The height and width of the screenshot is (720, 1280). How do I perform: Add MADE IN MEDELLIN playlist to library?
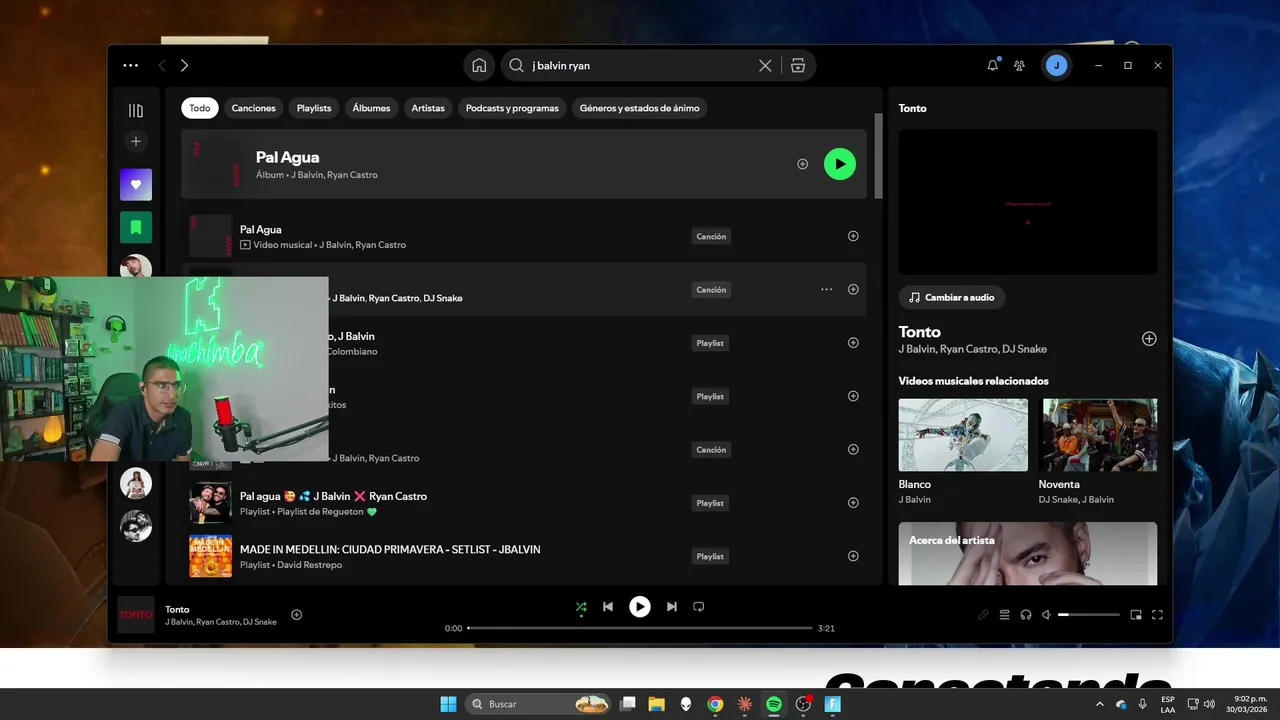853,556
